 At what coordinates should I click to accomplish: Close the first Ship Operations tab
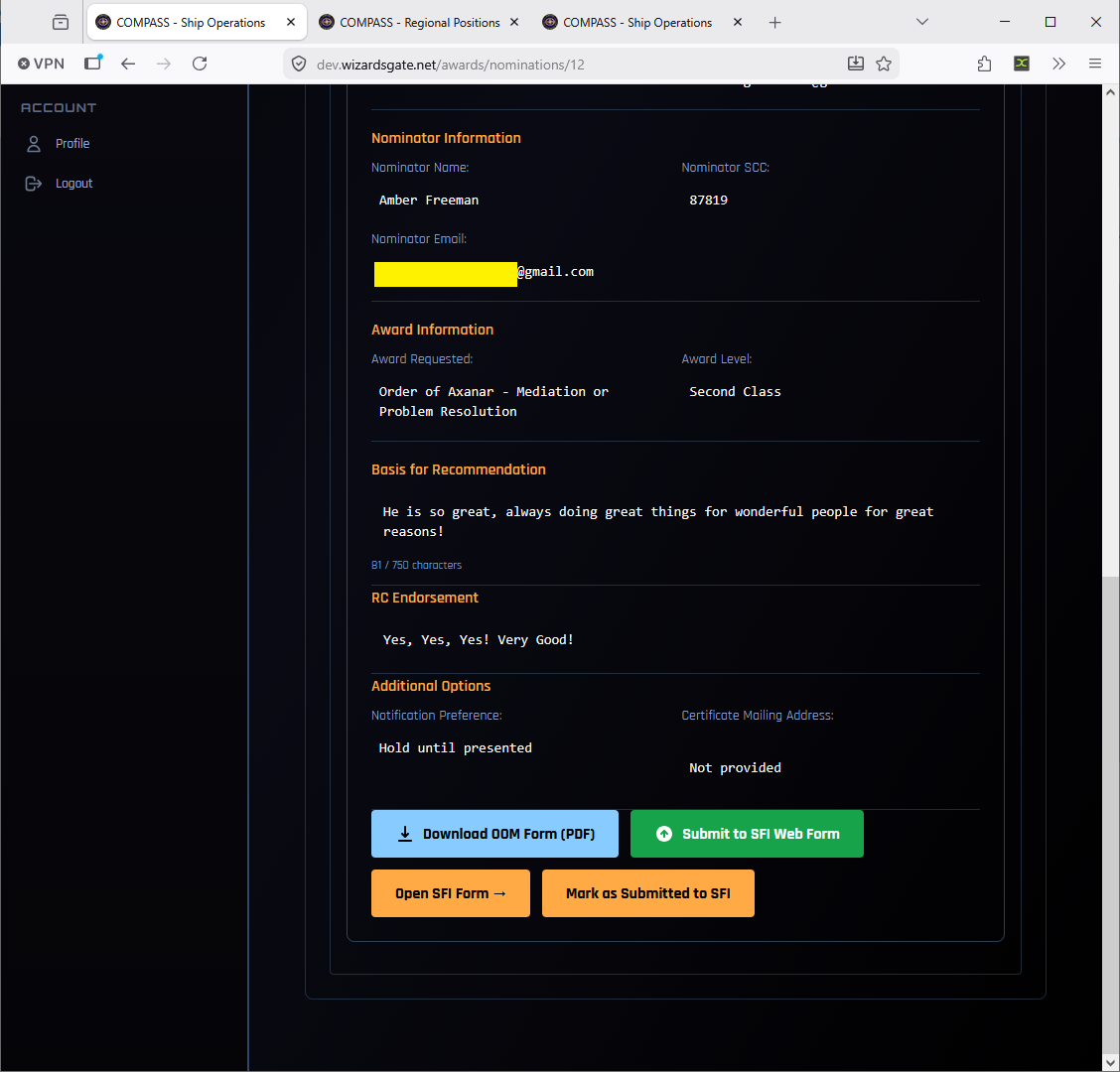click(x=291, y=22)
